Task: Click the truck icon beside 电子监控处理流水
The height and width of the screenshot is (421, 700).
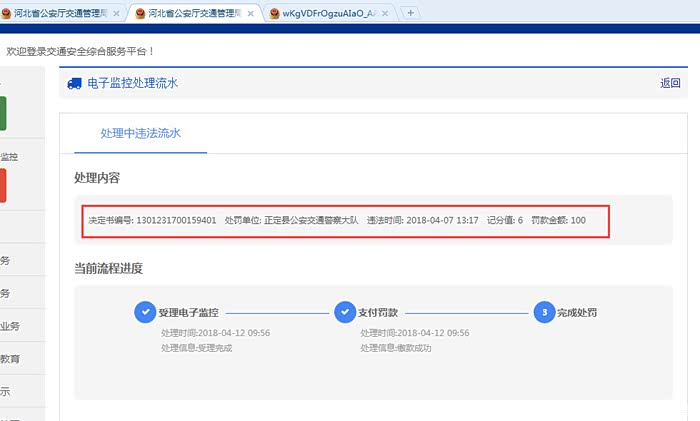Action: (75, 84)
